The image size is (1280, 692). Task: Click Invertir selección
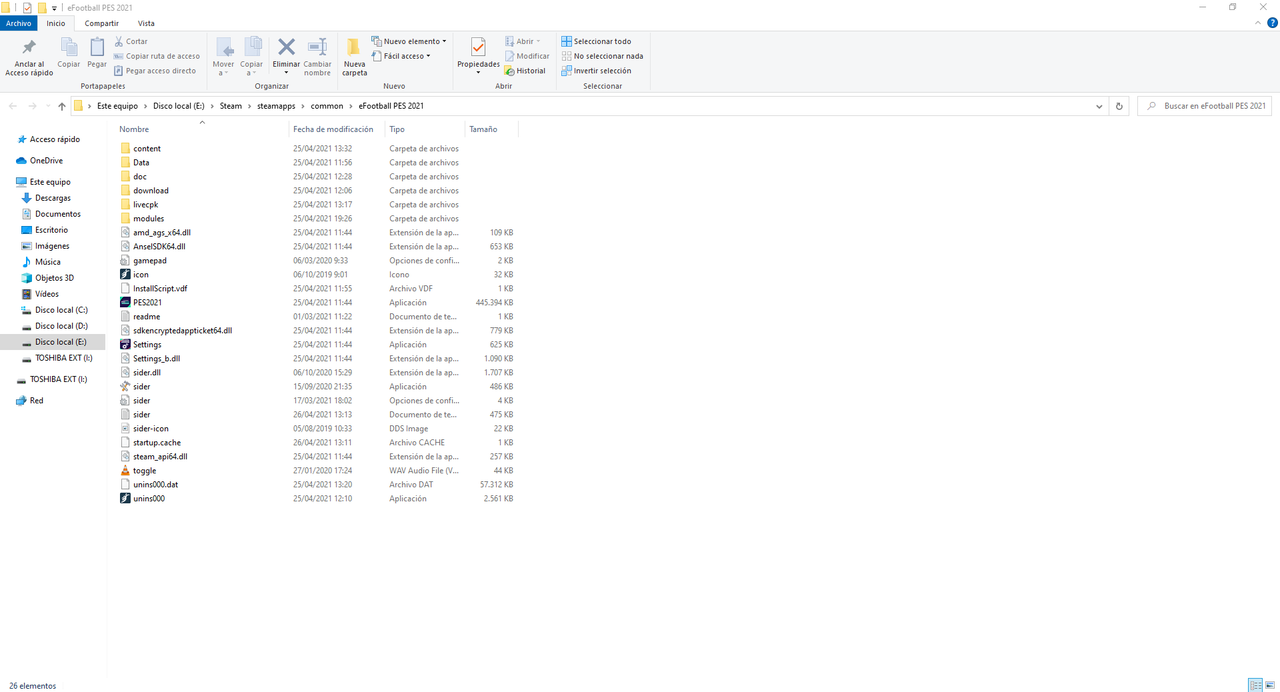[596, 71]
